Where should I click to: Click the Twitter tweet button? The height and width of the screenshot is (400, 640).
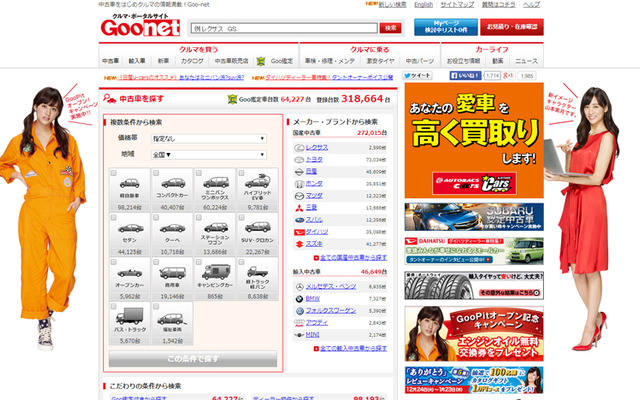417,76
